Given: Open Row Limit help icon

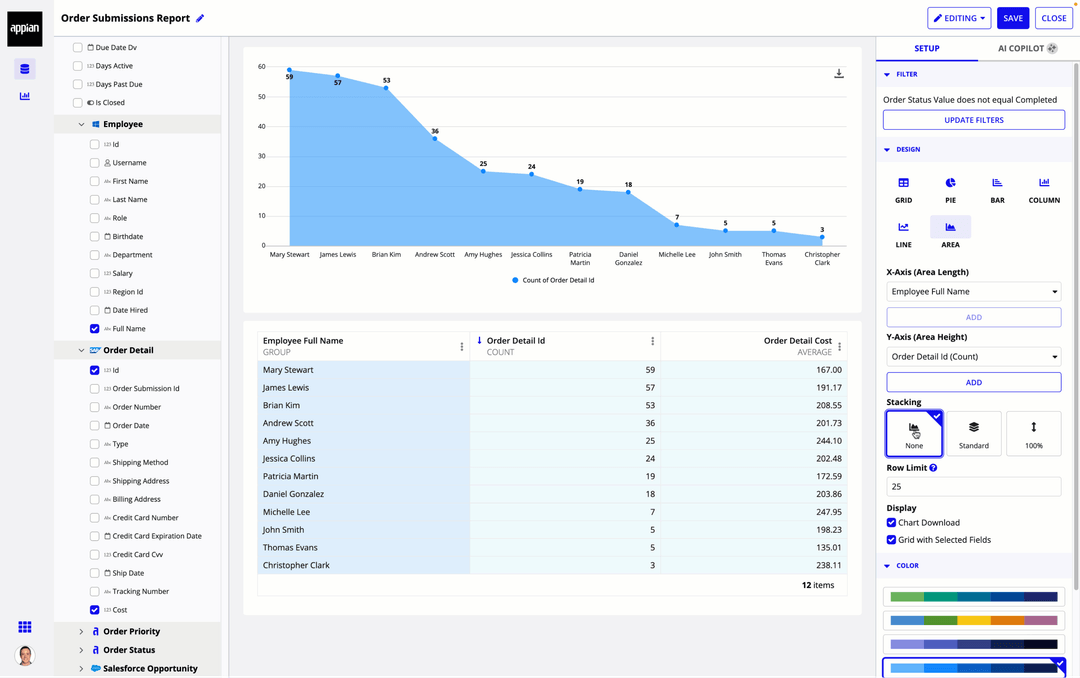Looking at the screenshot, I should tap(933, 468).
